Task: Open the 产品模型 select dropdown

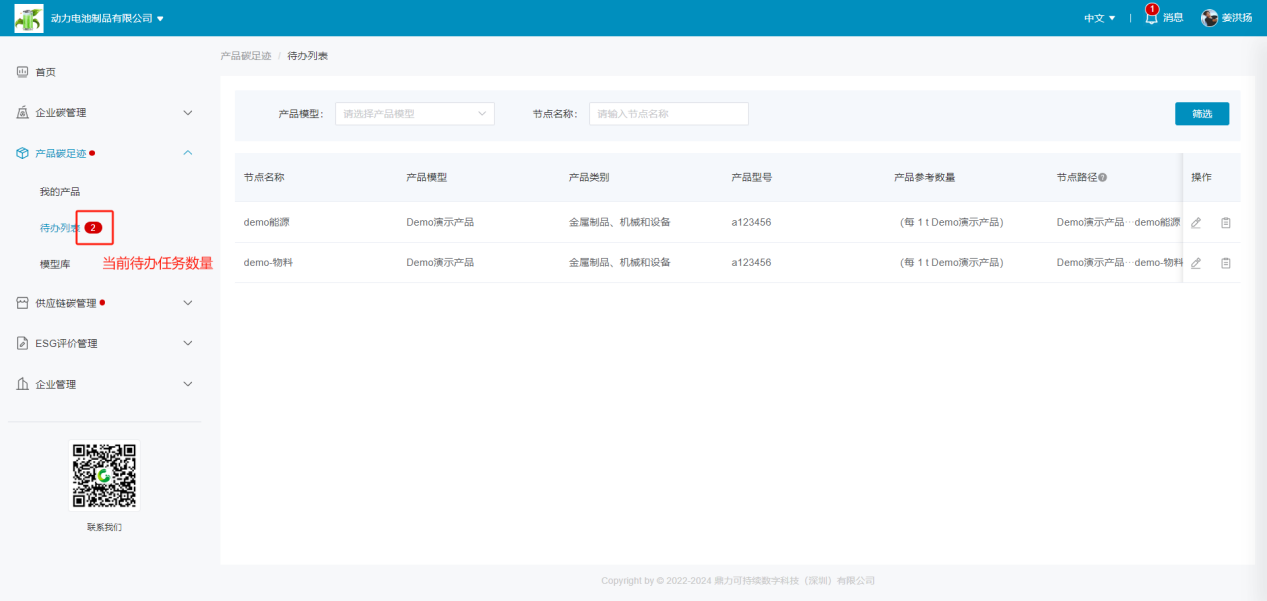Action: (x=414, y=114)
